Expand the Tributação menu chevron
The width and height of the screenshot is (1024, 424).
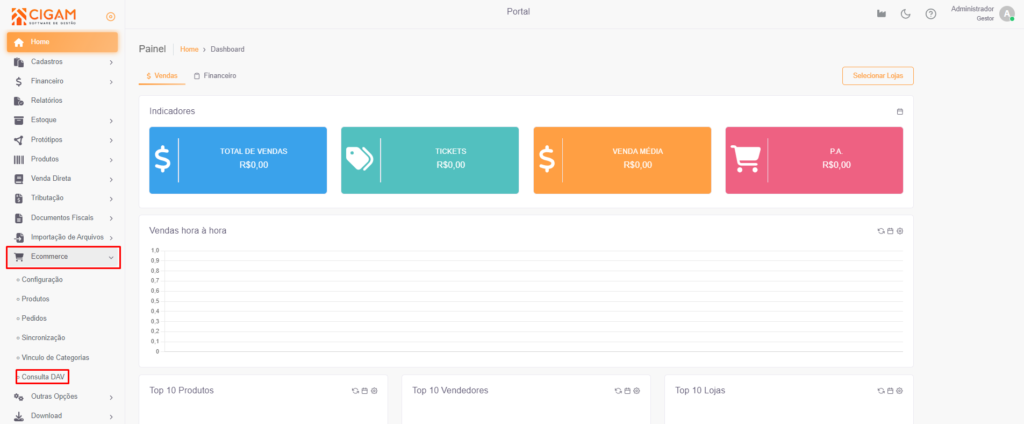click(x=111, y=199)
